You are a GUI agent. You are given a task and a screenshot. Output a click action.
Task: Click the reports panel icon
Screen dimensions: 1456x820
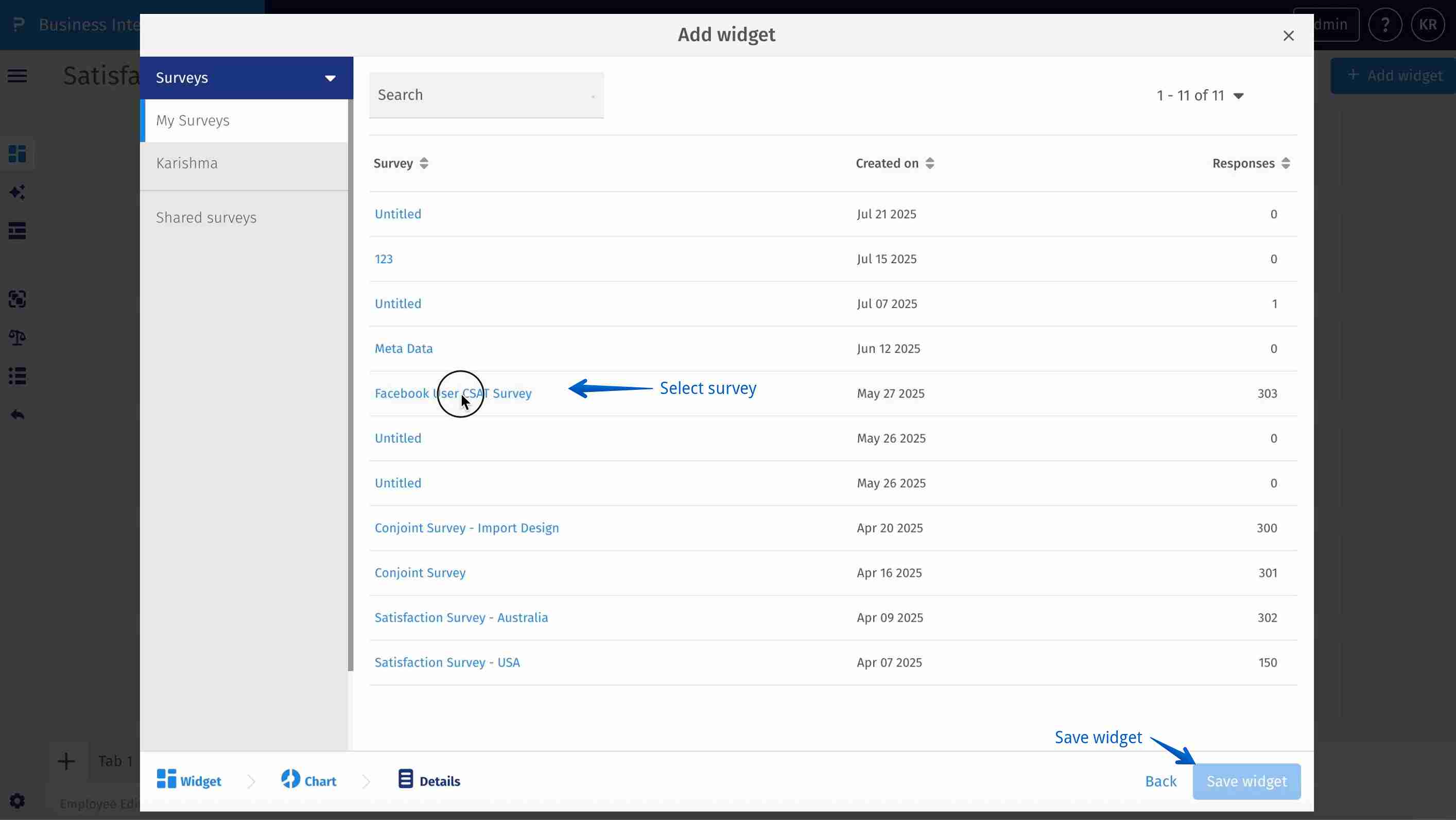(x=17, y=231)
